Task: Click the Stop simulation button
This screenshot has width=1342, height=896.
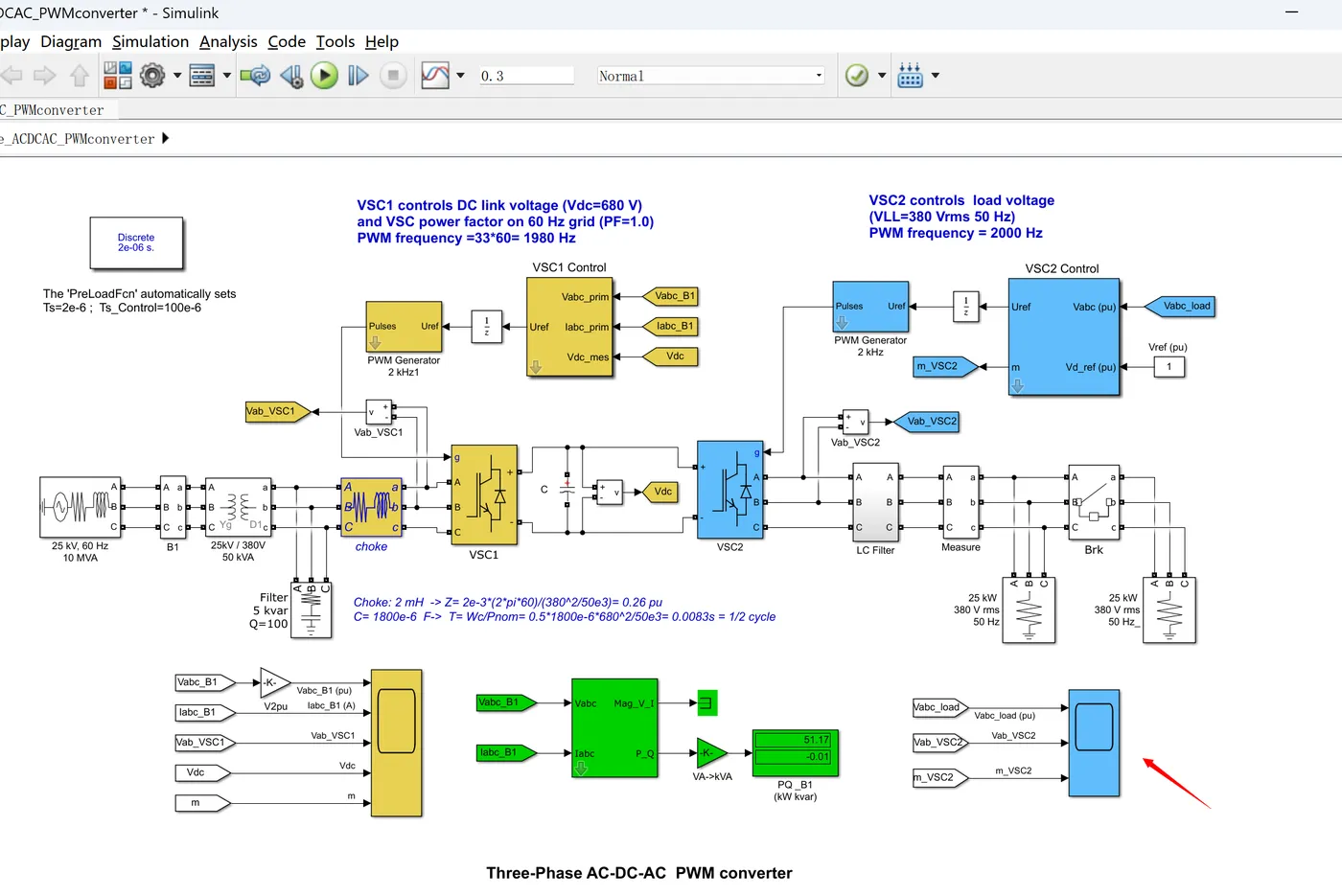Action: [x=392, y=76]
